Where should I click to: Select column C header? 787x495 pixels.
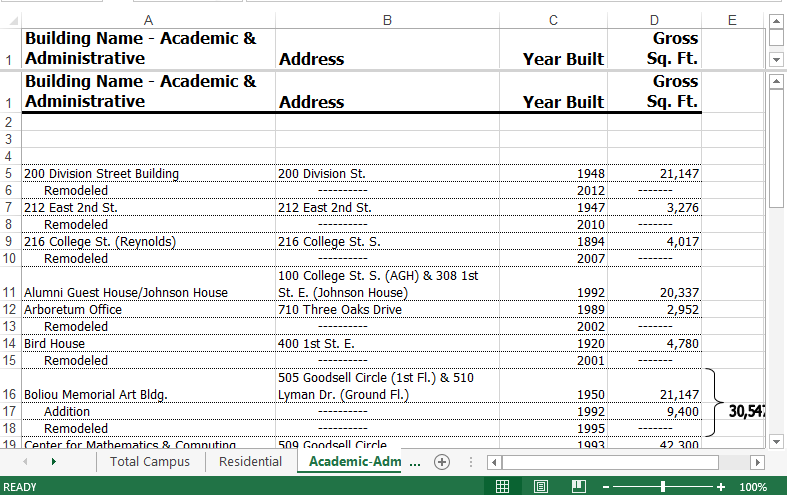553,20
